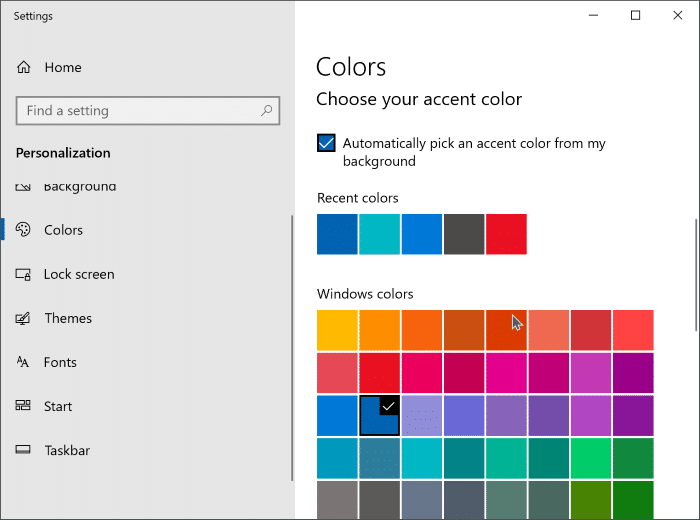Choose the magenta swatch in second row
This screenshot has height=520, width=700.
point(506,373)
